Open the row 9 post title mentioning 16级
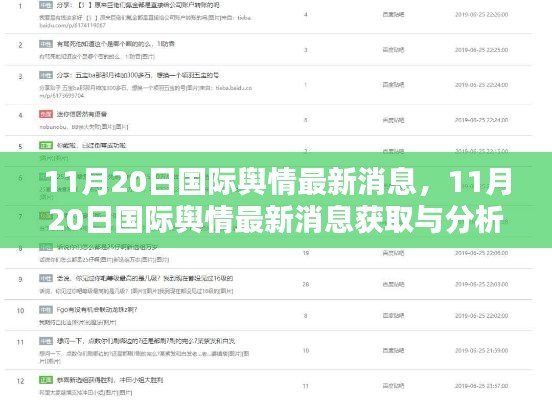Viewport: 552px width, 400px height. click(x=145, y=278)
